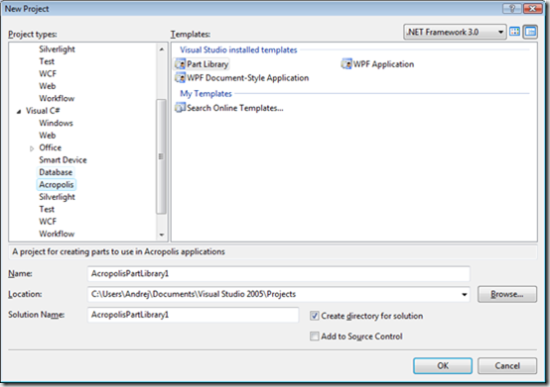Click inside the Solution Name field

(x=193, y=315)
